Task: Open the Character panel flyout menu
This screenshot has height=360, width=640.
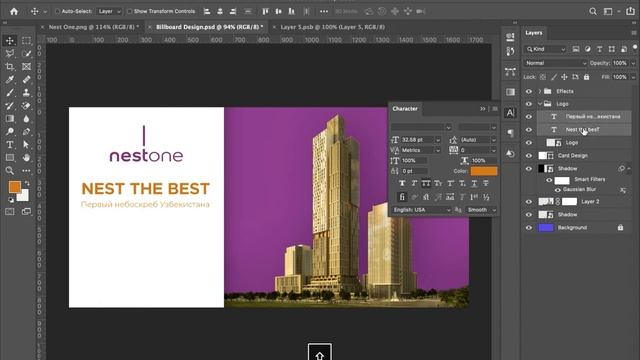Action: pos(495,109)
